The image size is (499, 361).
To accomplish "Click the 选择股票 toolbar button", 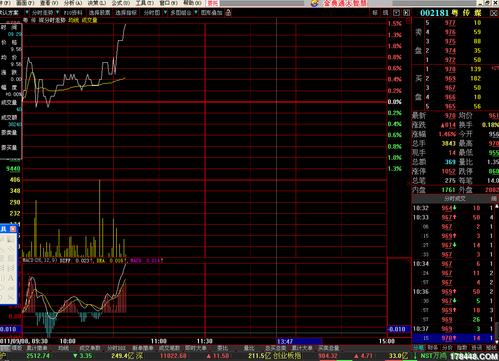I will click(x=99, y=13).
